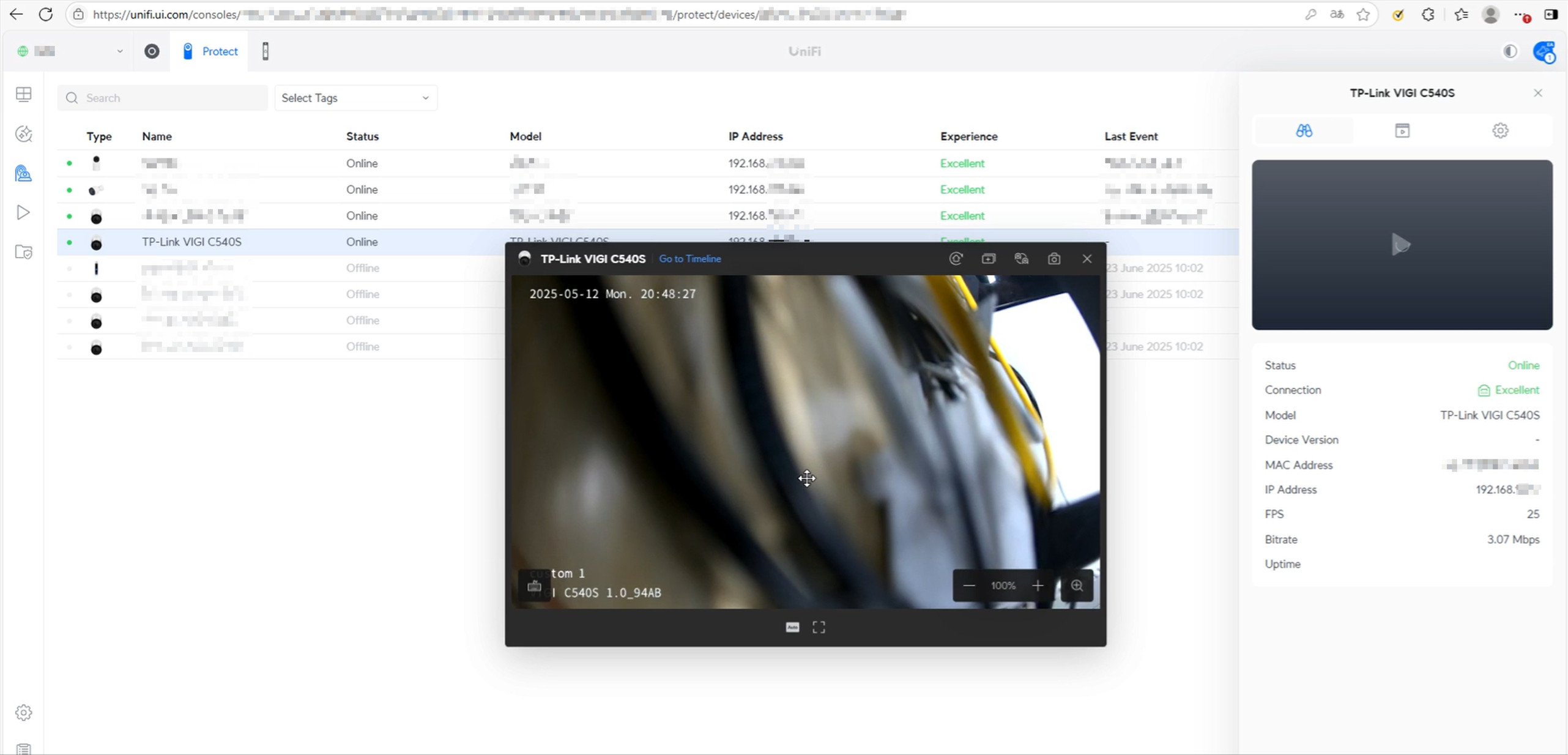
Task: Click the translate icon in the address bar
Action: tap(1337, 15)
